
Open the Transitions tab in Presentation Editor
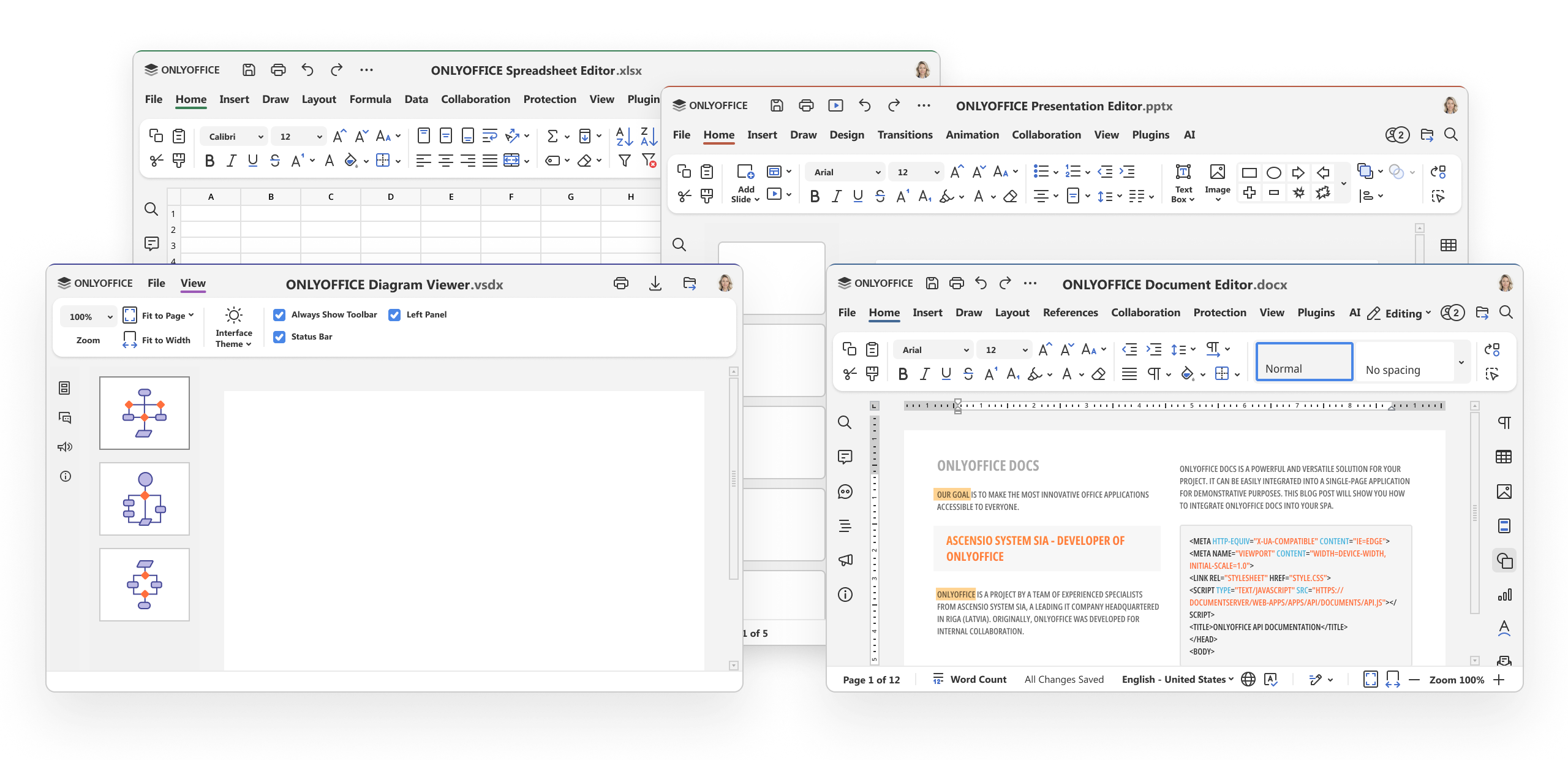905,135
